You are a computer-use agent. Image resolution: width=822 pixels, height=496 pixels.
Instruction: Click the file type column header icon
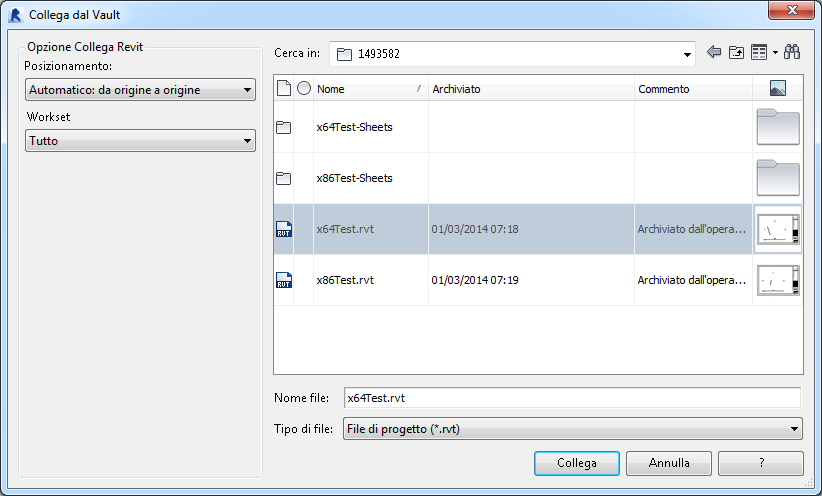coord(284,89)
